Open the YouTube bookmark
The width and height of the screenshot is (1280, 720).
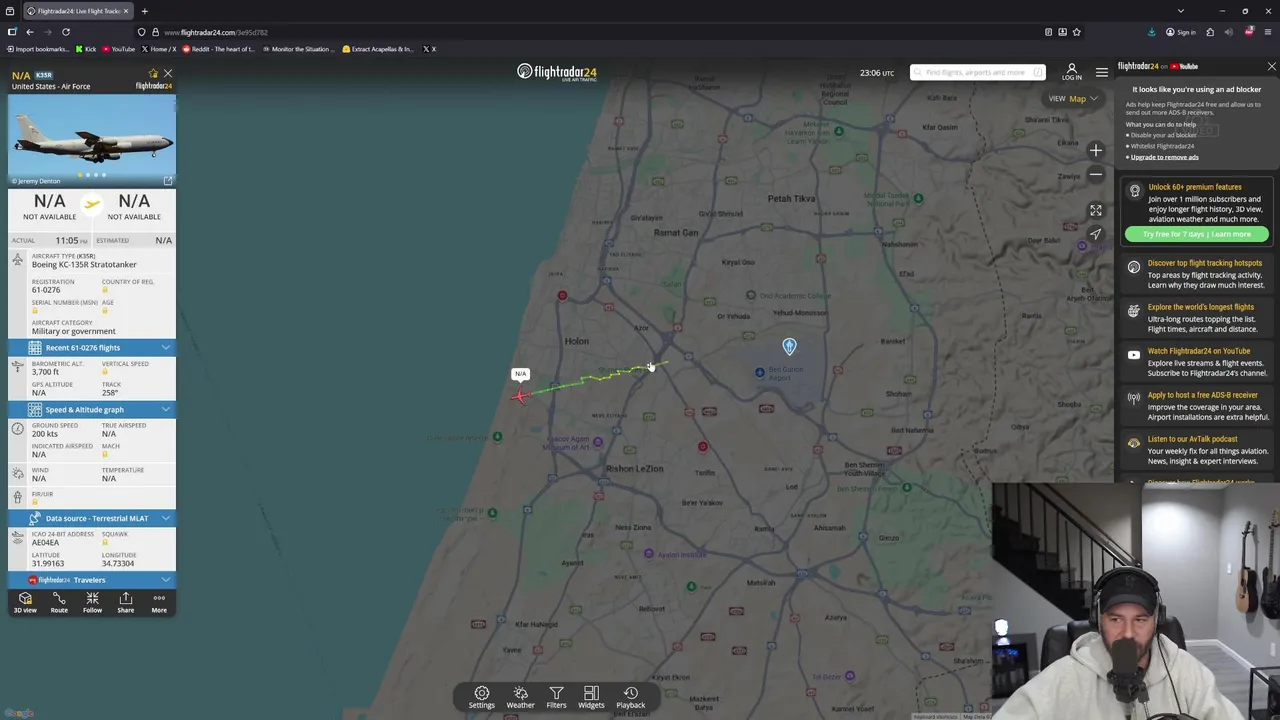click(x=118, y=49)
